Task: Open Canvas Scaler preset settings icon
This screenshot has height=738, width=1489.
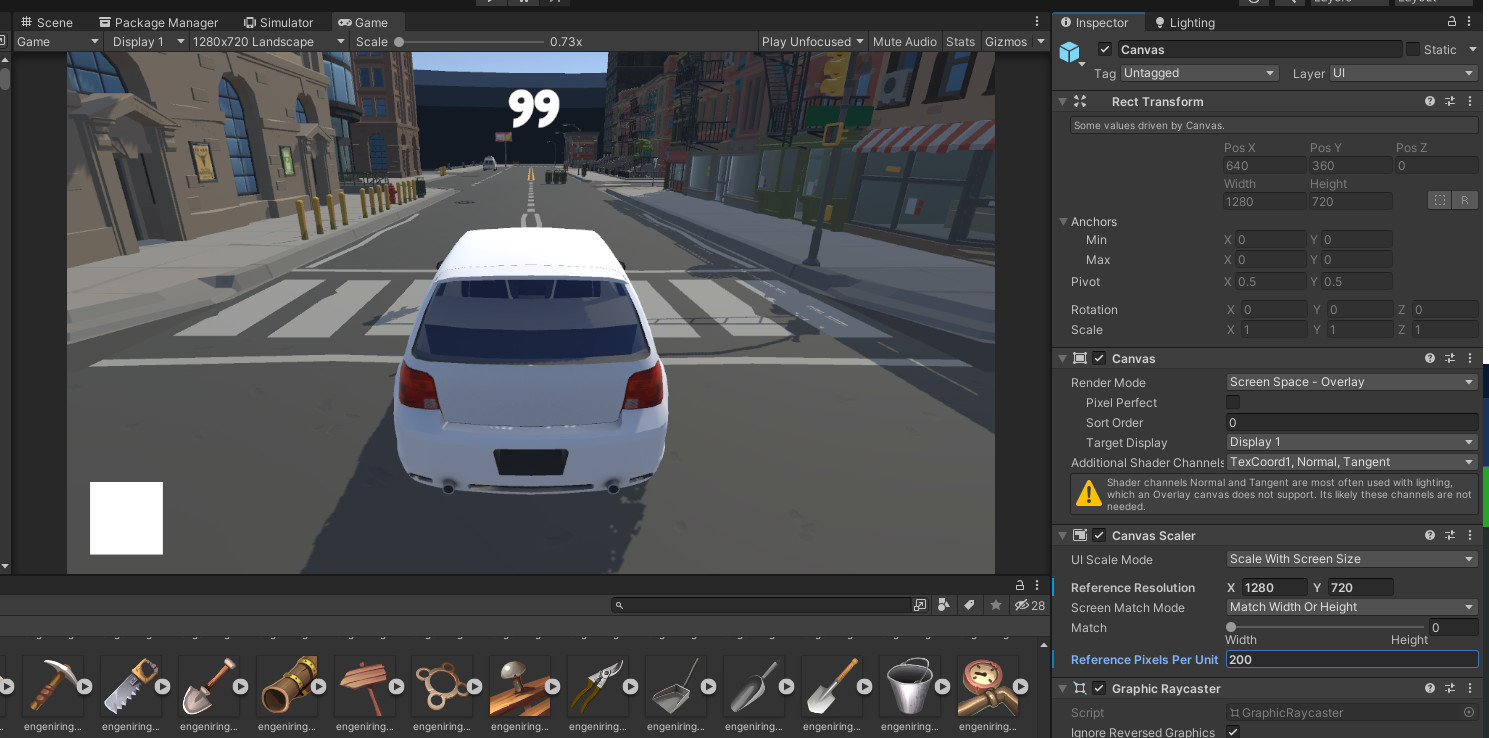Action: click(1450, 535)
